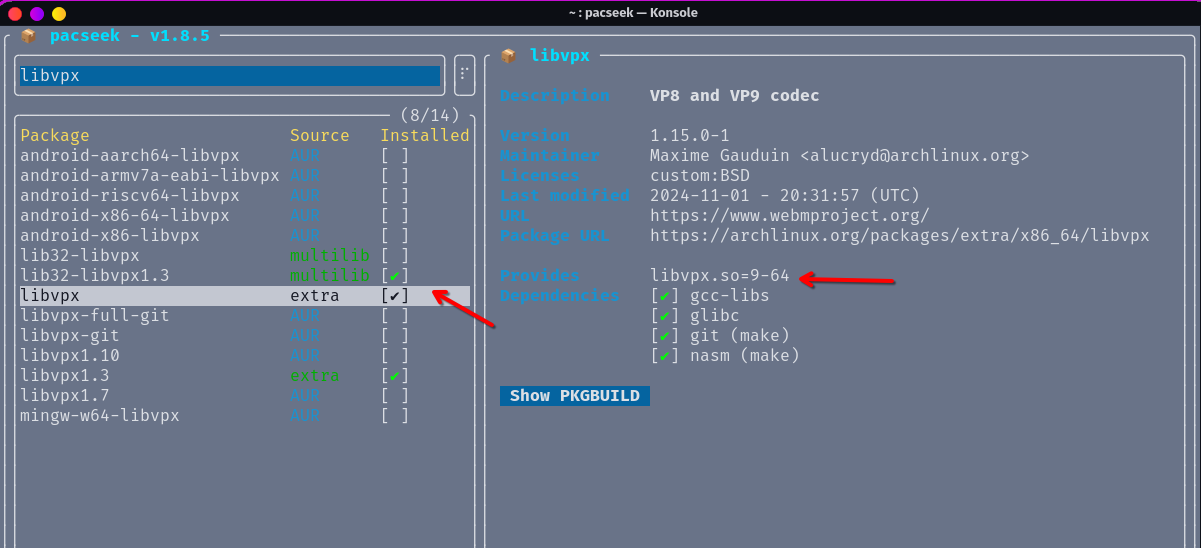Screen dimensions: 1201x548
Task: Toggle installed checkbox for libvpx1.3
Action: pos(395,376)
